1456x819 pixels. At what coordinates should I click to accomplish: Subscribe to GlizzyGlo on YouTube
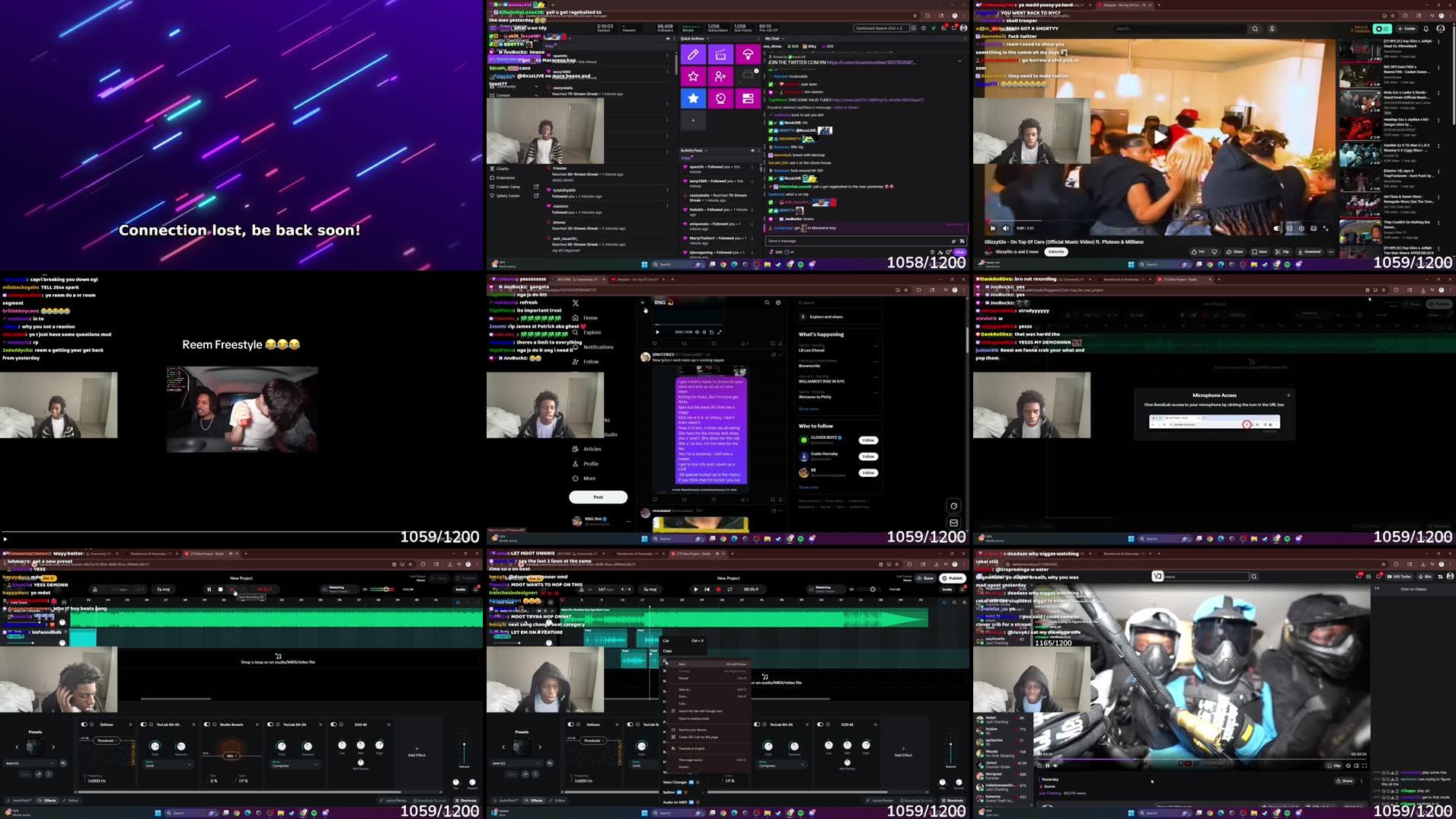pos(1056,251)
